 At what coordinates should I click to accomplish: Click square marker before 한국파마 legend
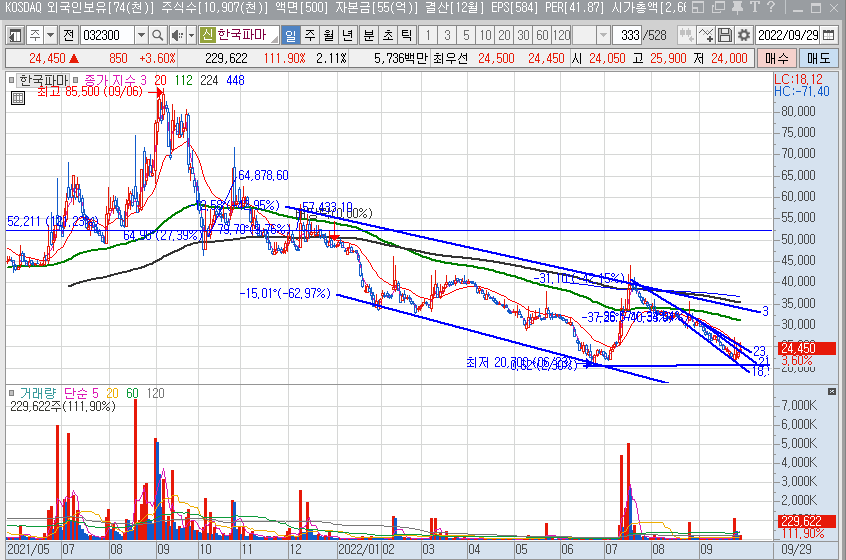coord(11,80)
